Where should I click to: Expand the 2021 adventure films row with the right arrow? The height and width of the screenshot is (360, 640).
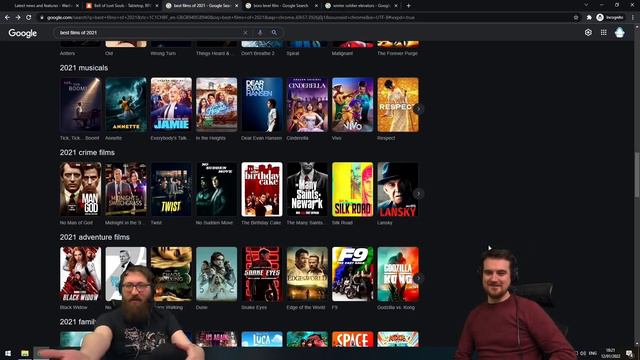(x=418, y=278)
